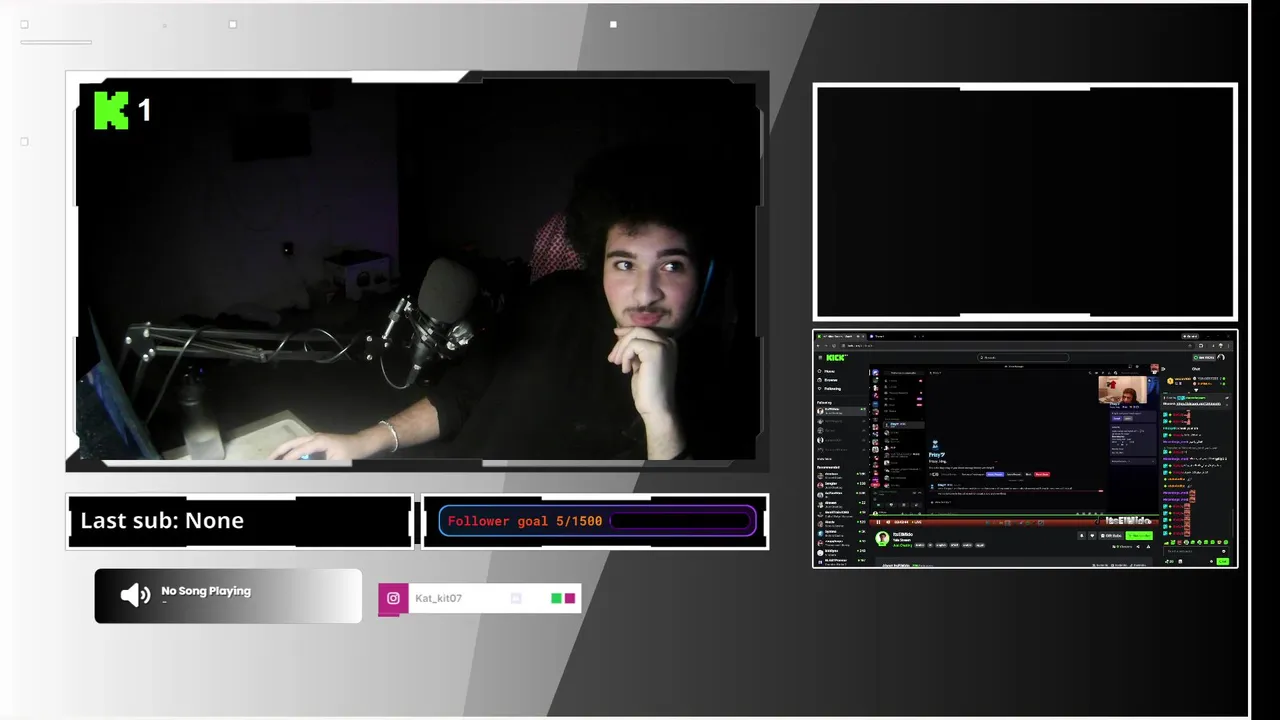1280x720 pixels.
Task: Click the green Follow button under the player
Action: 1139,536
